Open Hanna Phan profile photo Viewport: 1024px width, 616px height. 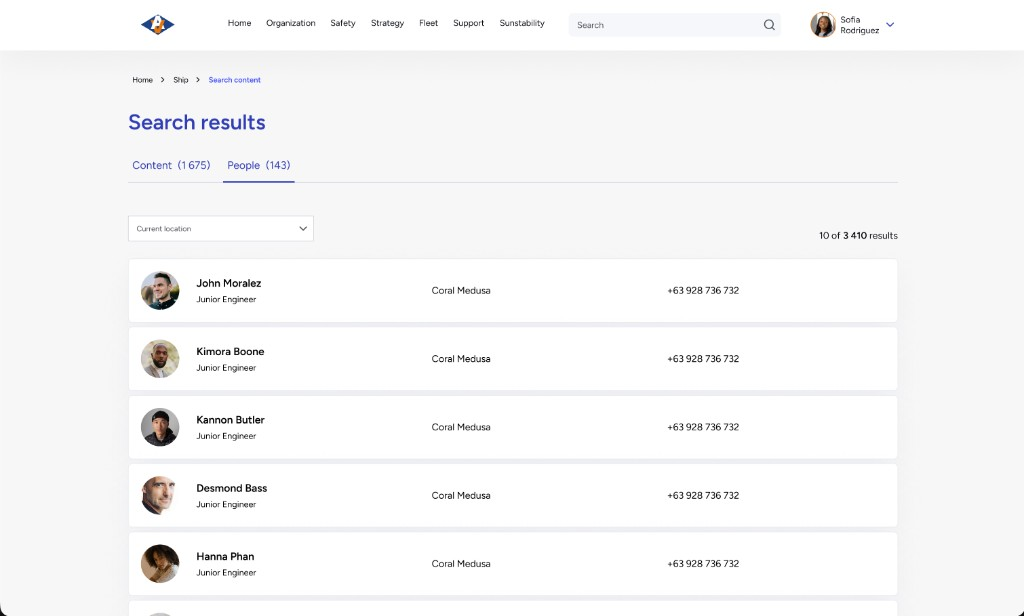[x=160, y=564]
